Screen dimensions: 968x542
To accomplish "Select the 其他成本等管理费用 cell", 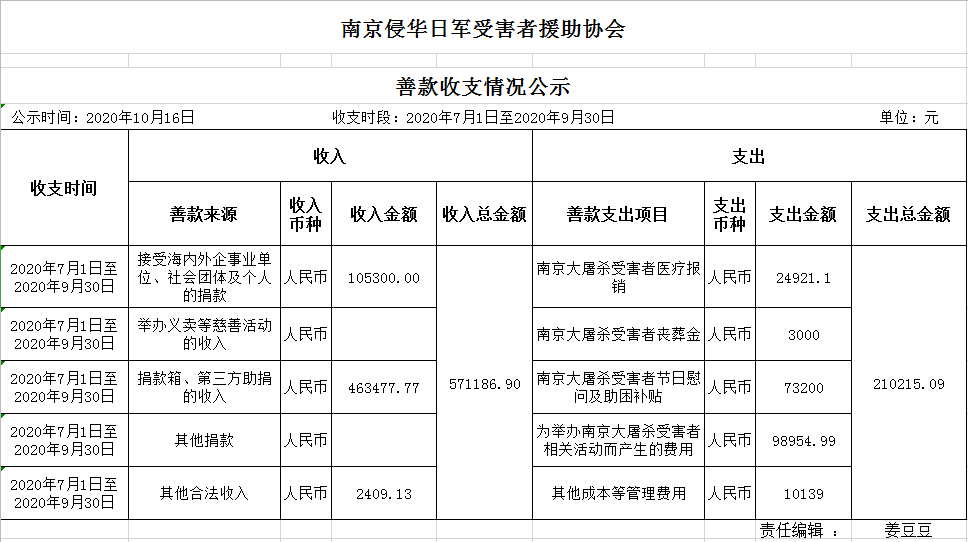I will coord(617,493).
